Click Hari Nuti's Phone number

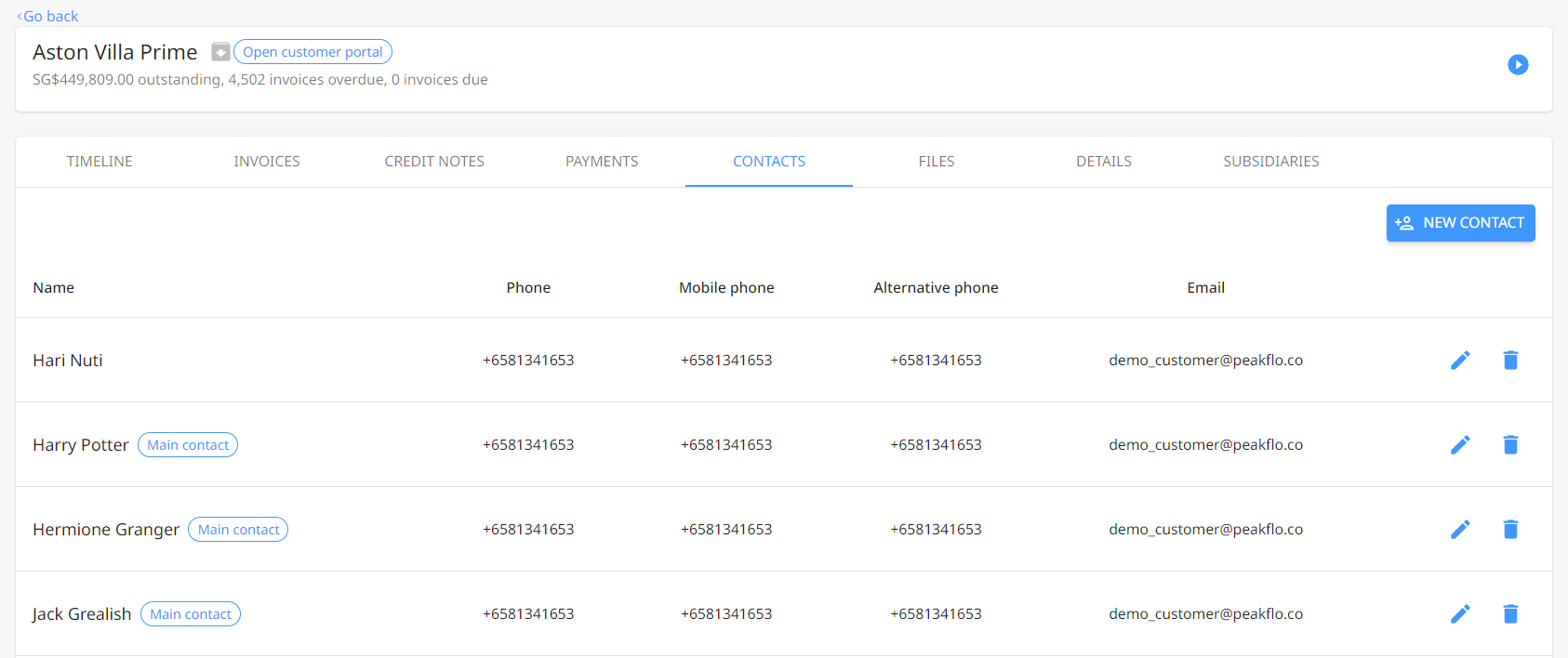pyautogui.click(x=528, y=361)
